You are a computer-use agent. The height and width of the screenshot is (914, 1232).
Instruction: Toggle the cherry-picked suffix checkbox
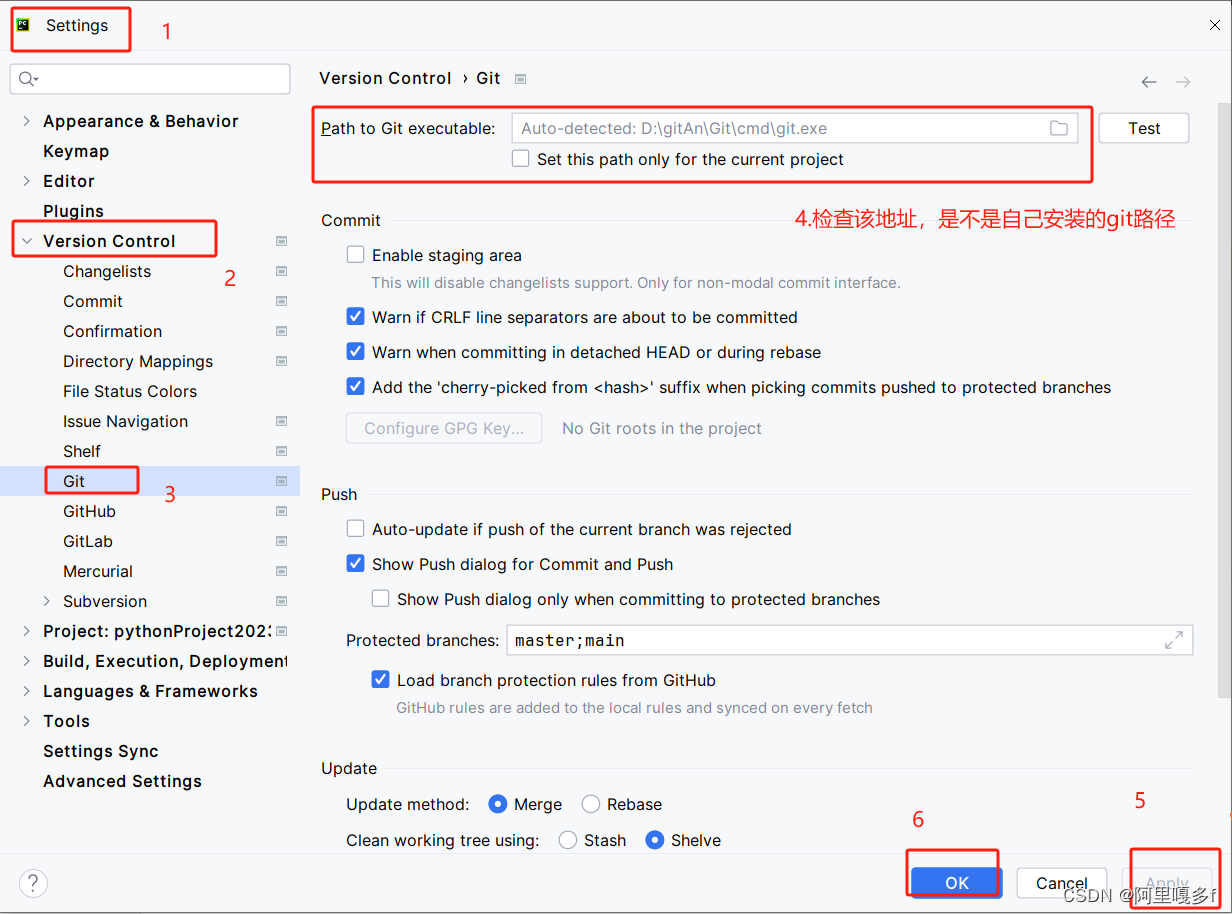pos(355,387)
